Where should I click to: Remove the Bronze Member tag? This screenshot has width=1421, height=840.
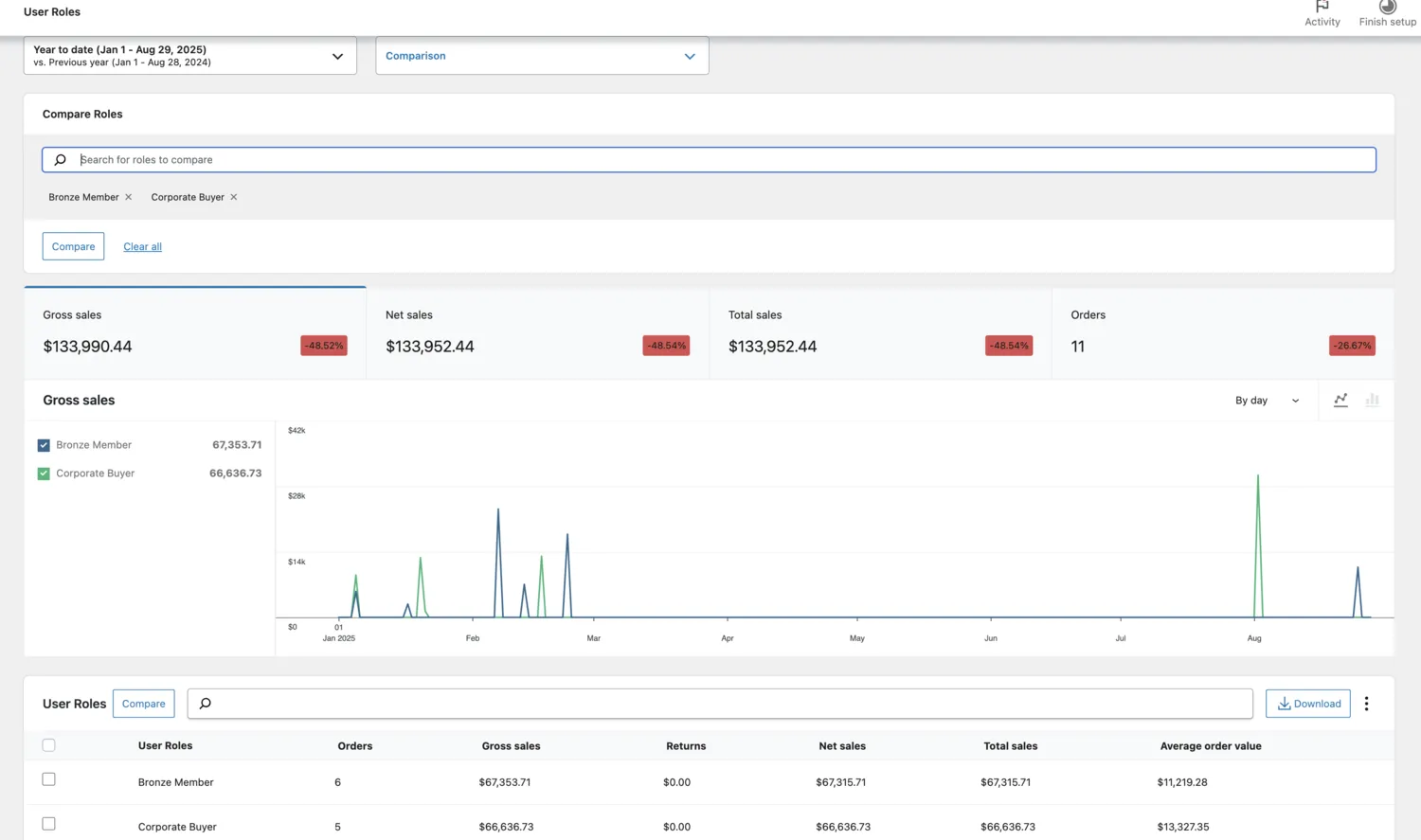click(129, 197)
